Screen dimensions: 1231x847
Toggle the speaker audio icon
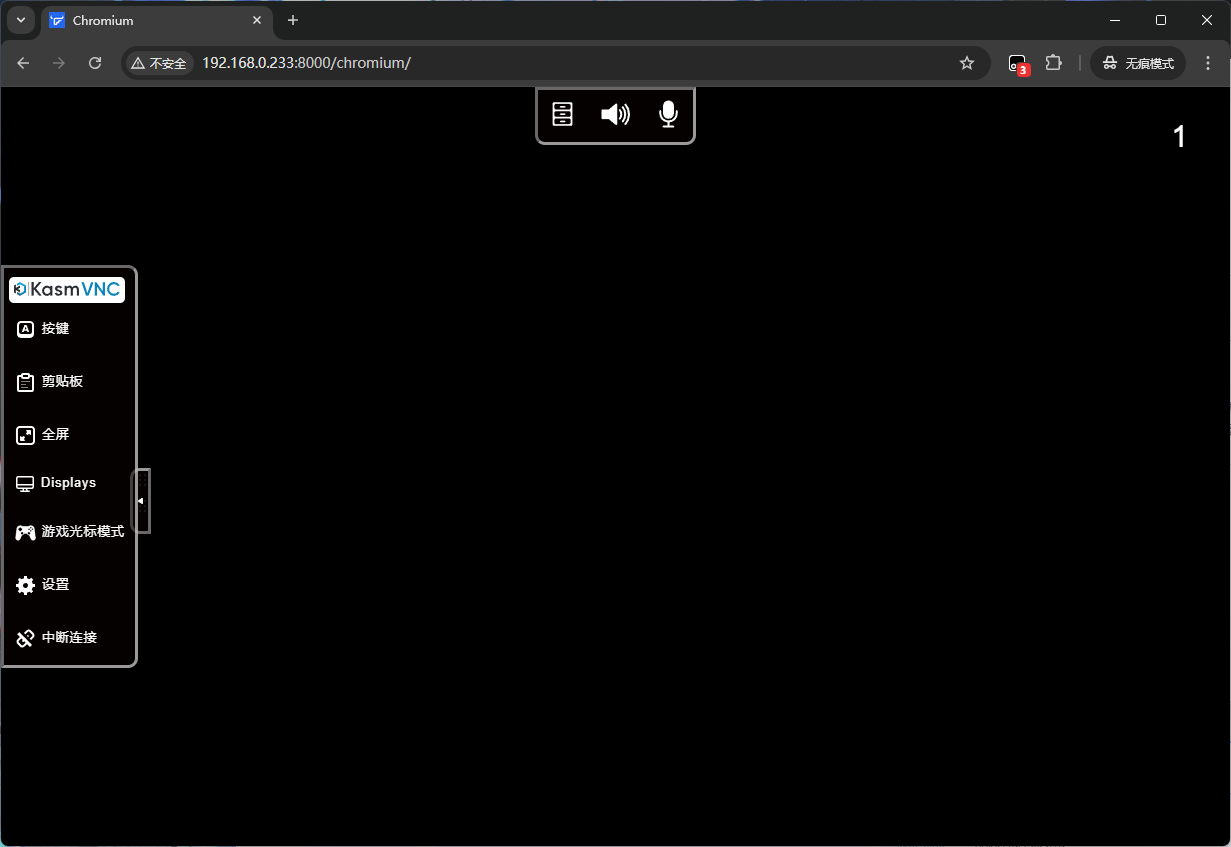(x=615, y=114)
